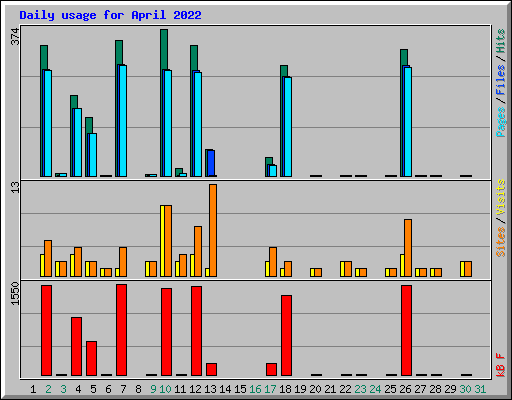This screenshot has width=512, height=400.
Task: Click the blue 'Files' legend label
Action: pyautogui.click(x=501, y=80)
